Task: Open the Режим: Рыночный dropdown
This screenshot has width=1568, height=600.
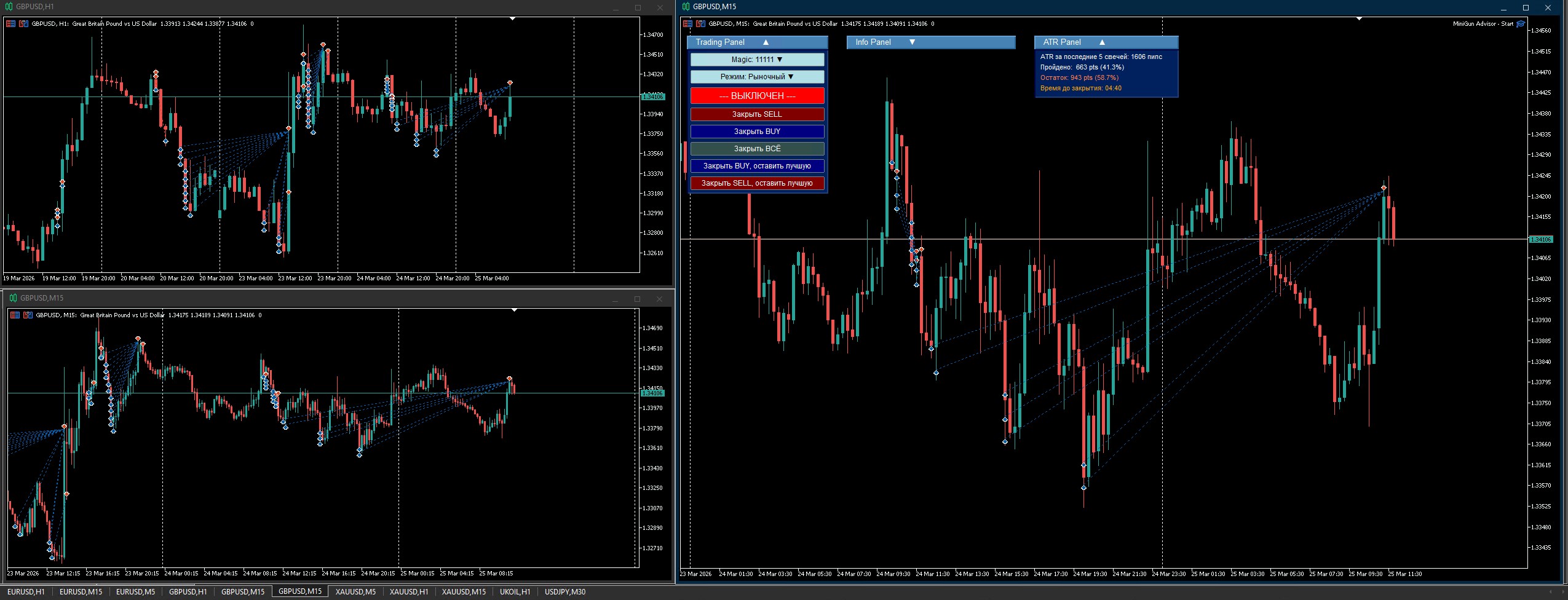Action: (757, 77)
